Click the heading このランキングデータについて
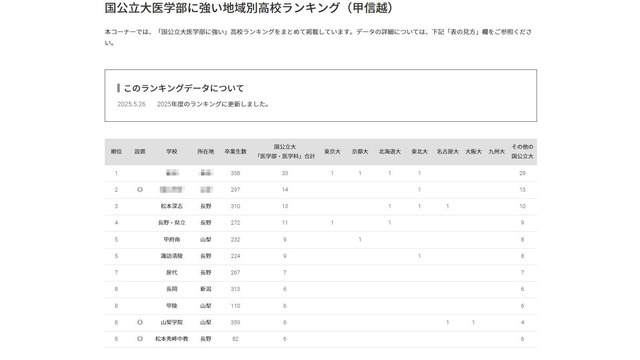640x360 pixels. 184,88
